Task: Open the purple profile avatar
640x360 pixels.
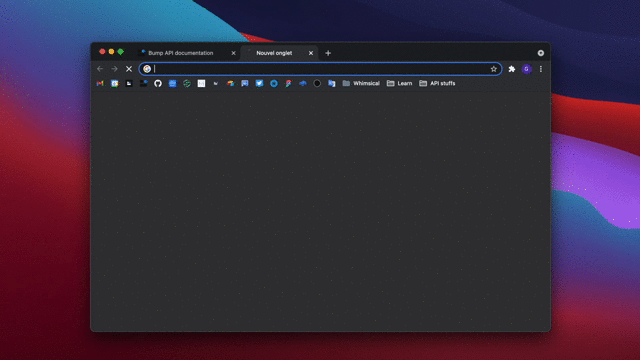Action: [527, 69]
